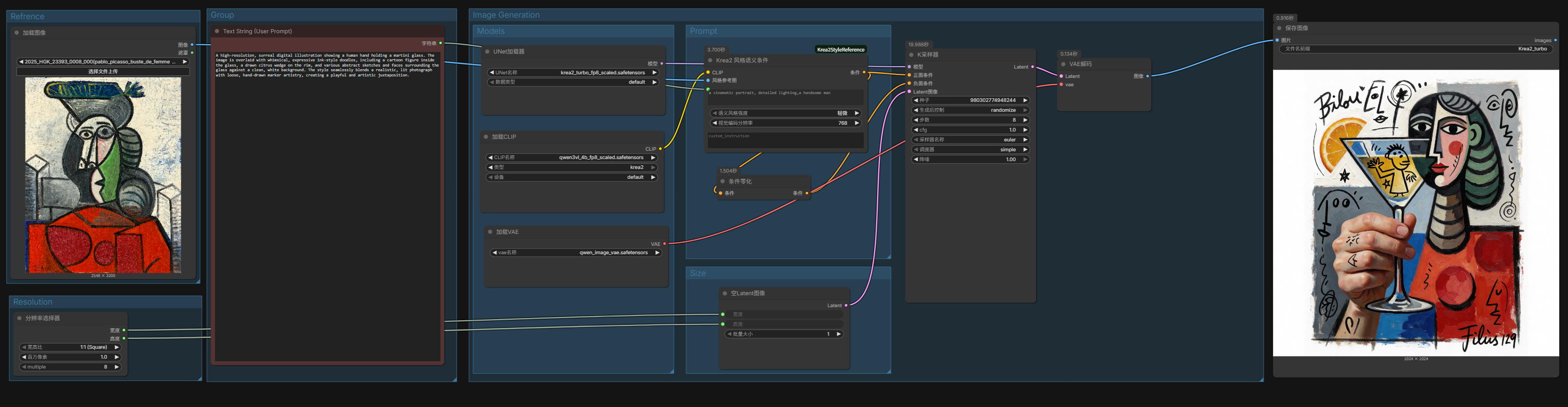This screenshot has width=1568, height=407.
Task: Click the custom_instruction text box
Action: (x=785, y=140)
